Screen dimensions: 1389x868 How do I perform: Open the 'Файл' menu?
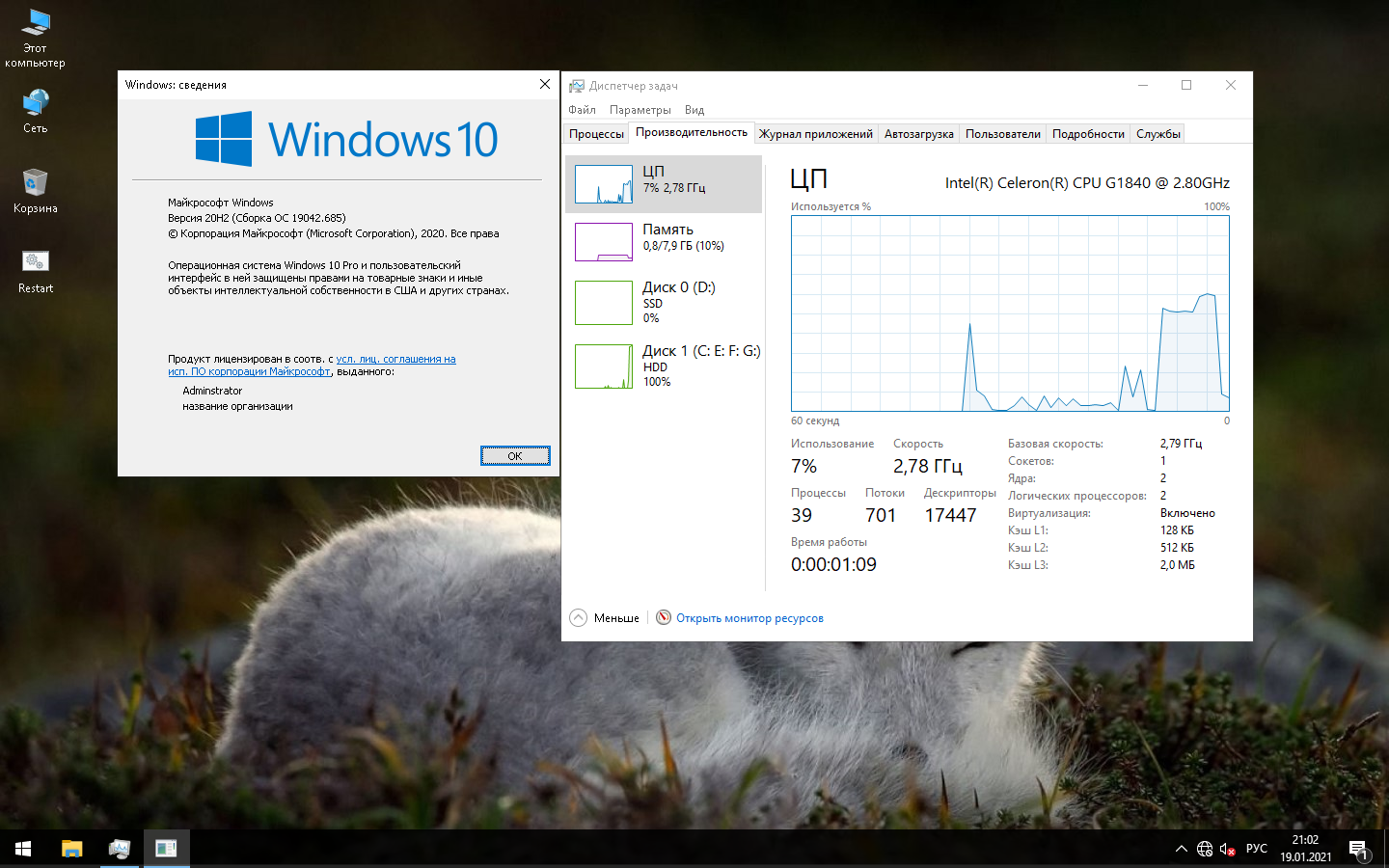[x=583, y=110]
